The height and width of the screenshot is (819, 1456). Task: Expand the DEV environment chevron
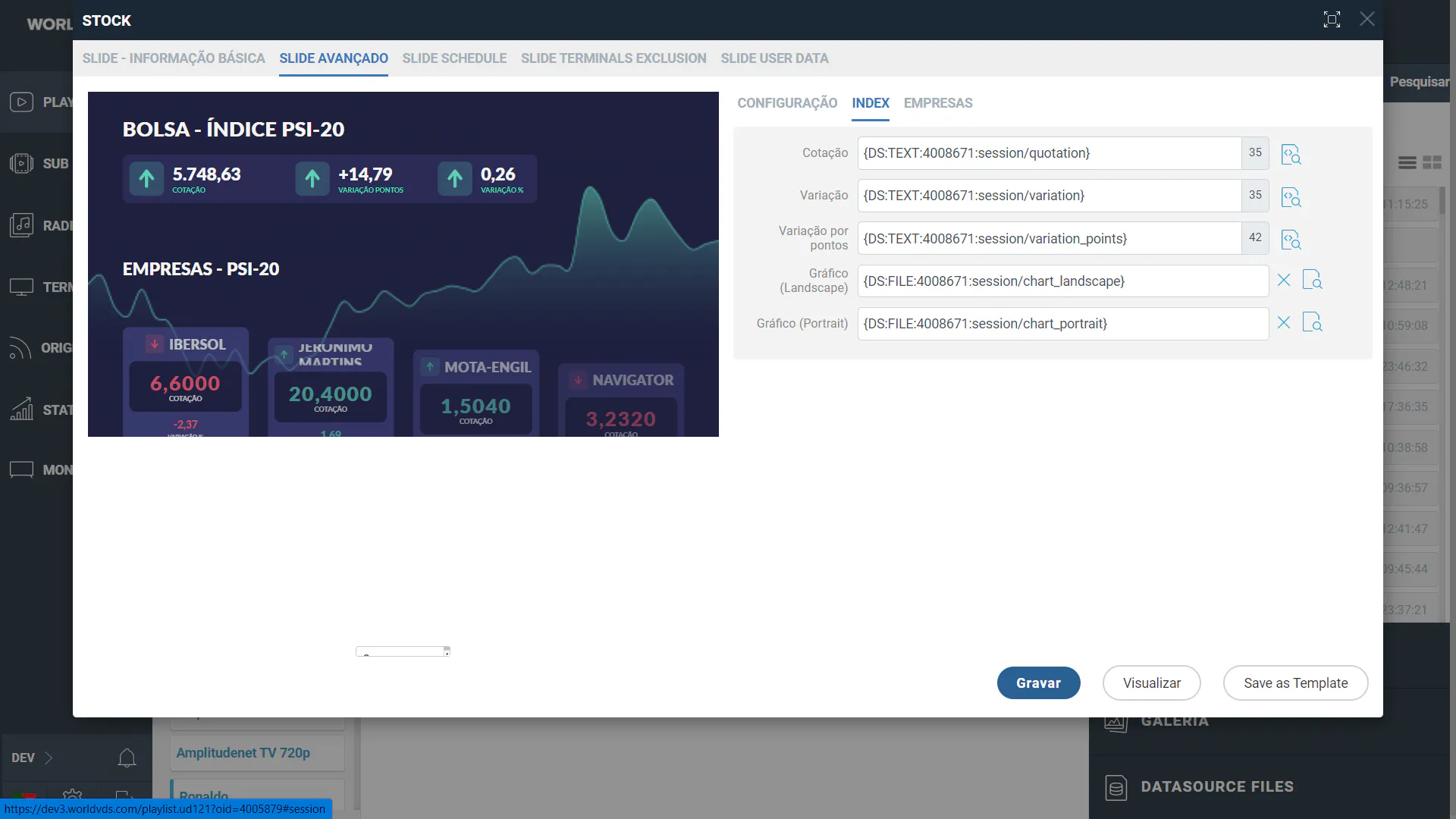pyautogui.click(x=49, y=758)
